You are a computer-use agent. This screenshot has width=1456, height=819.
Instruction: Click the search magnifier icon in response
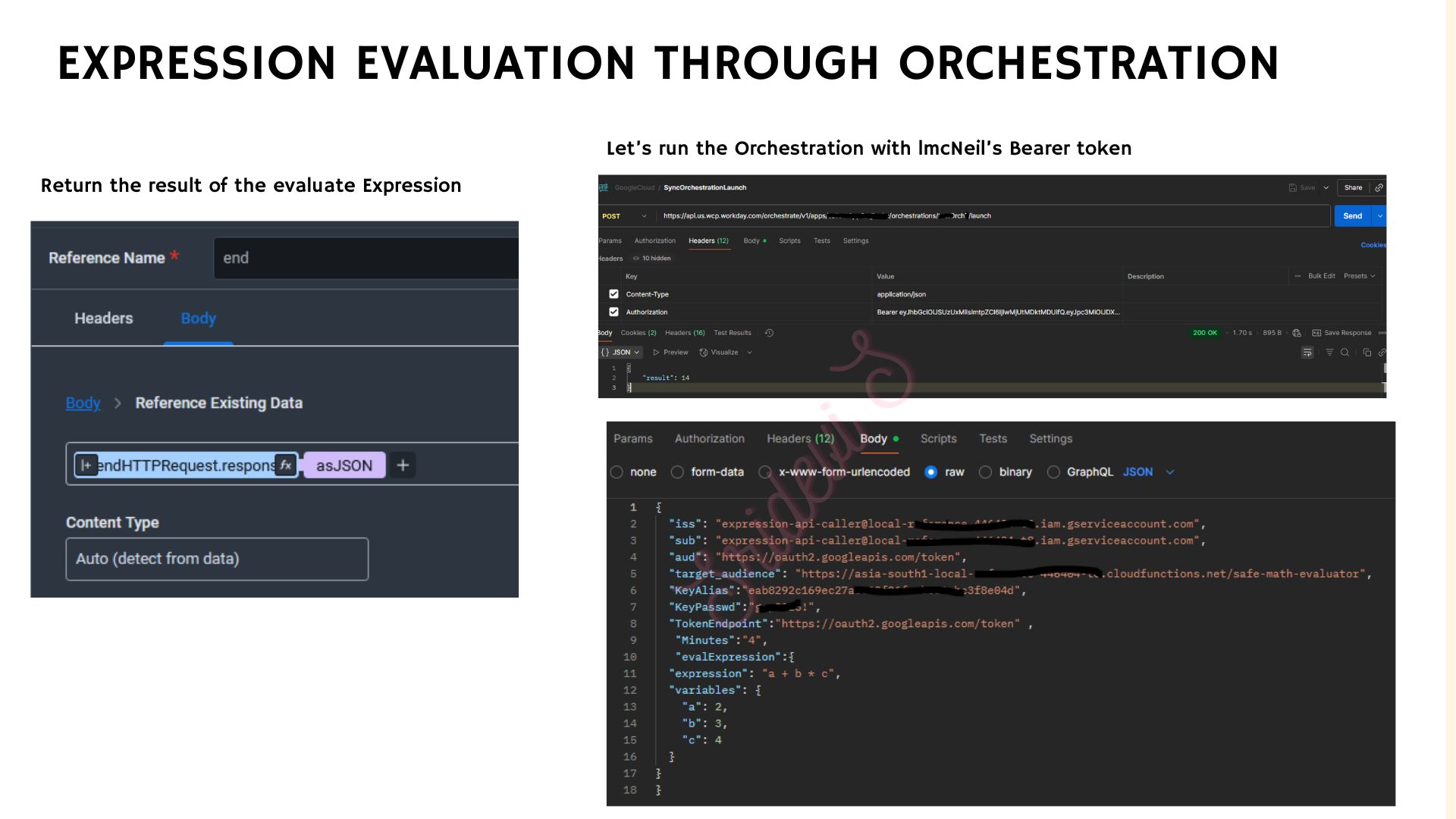pyautogui.click(x=1345, y=353)
